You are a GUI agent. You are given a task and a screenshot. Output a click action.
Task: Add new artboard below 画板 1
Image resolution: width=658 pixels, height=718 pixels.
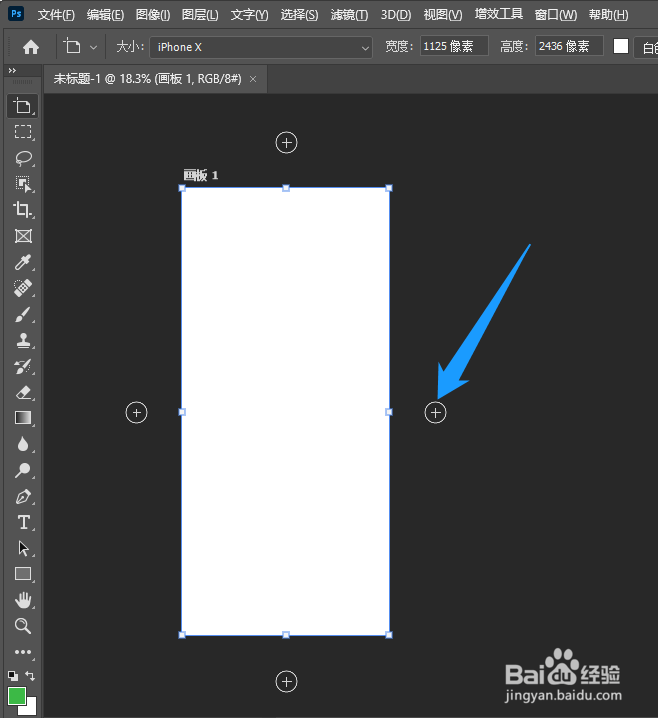(x=287, y=681)
